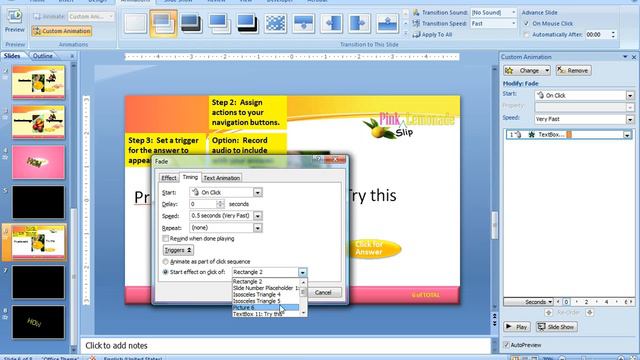Select pink slide 4 thumbnail

click(x=38, y=162)
